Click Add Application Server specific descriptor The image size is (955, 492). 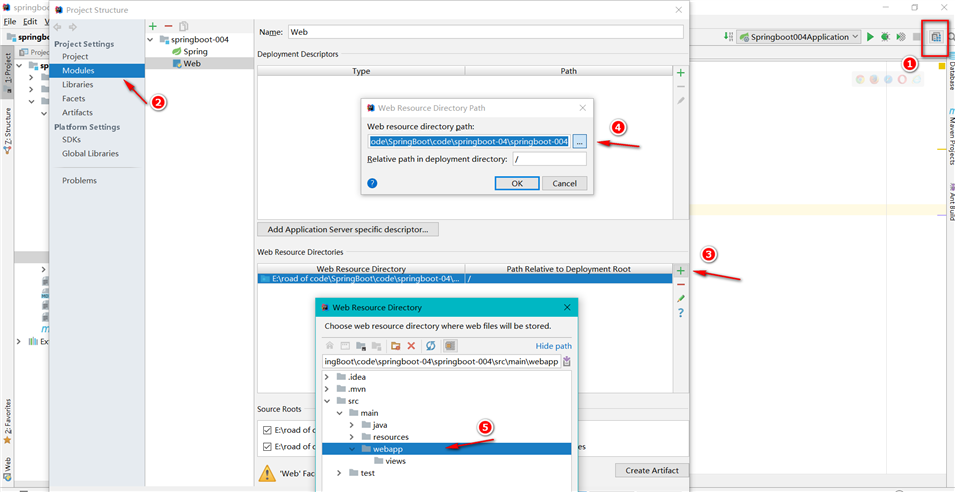click(x=348, y=230)
